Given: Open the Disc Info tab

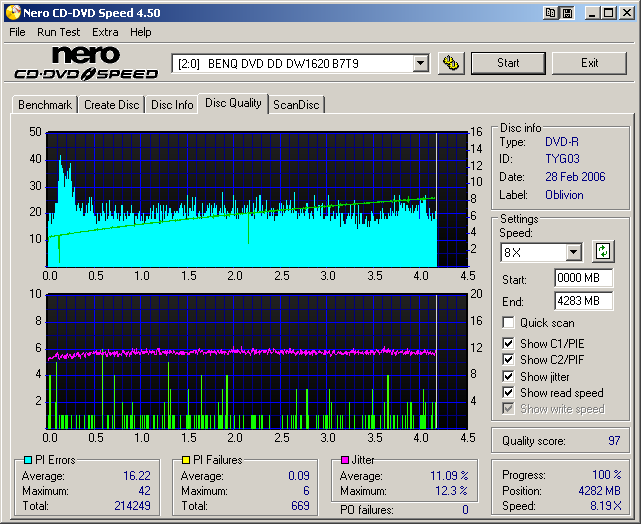Looking at the screenshot, I should point(172,105).
